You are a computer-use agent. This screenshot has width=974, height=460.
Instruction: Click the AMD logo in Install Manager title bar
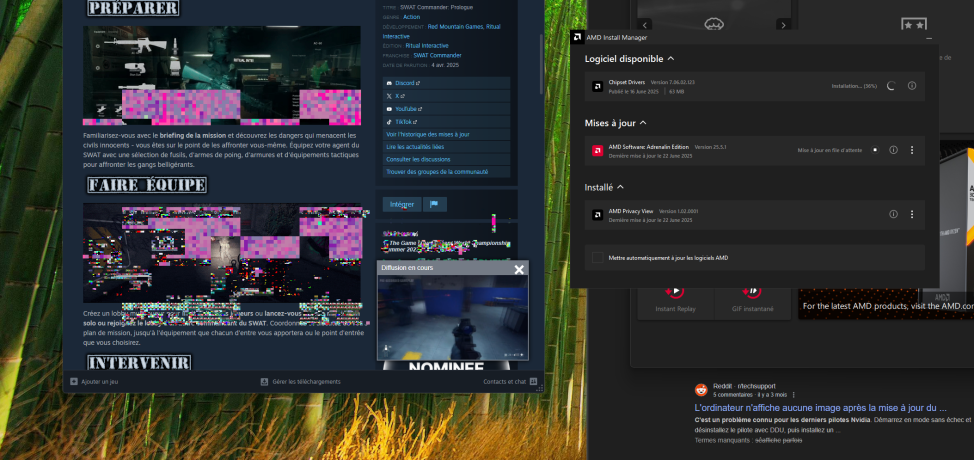pyautogui.click(x=577, y=37)
